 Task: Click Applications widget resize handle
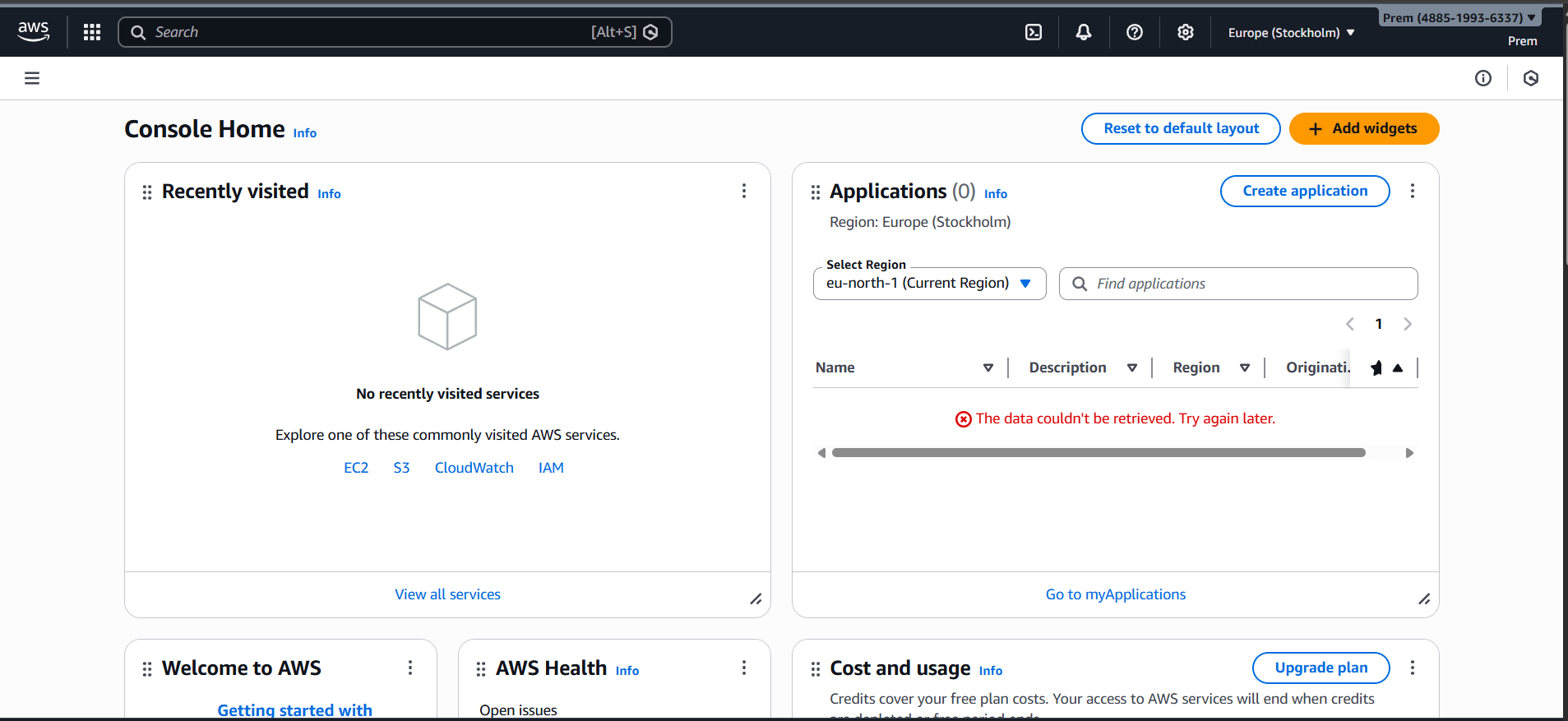(x=1424, y=599)
